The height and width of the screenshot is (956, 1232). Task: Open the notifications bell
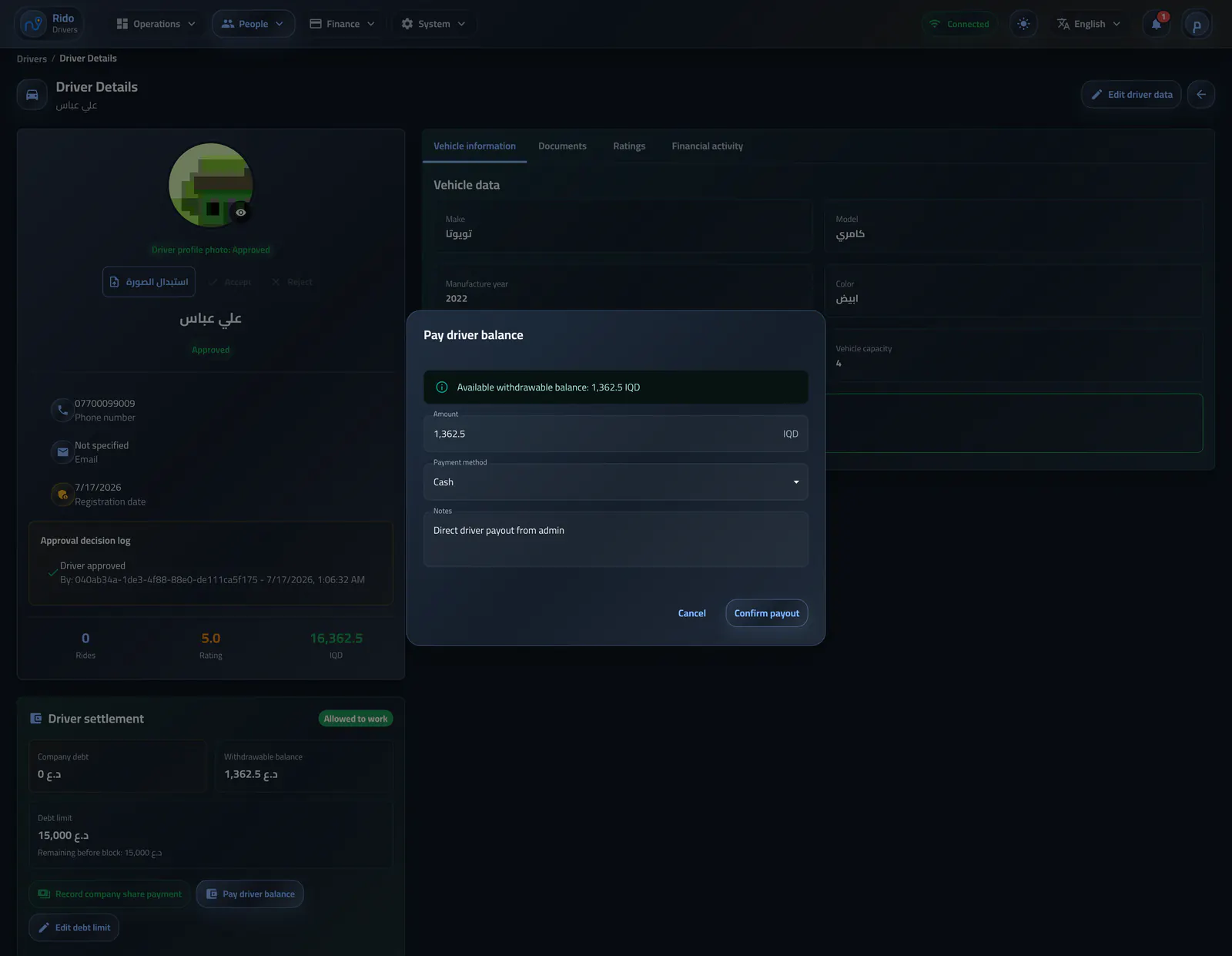1157,24
